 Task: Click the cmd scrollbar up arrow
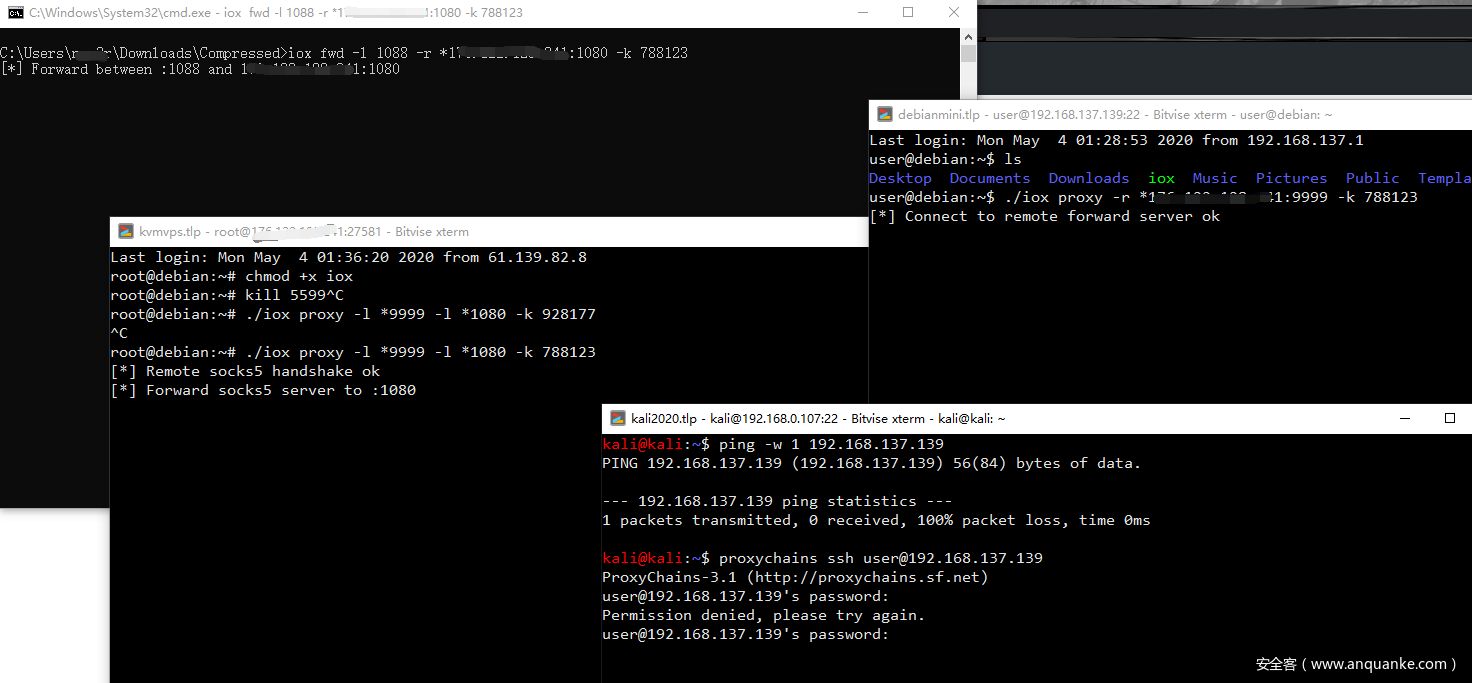pyautogui.click(x=968, y=36)
